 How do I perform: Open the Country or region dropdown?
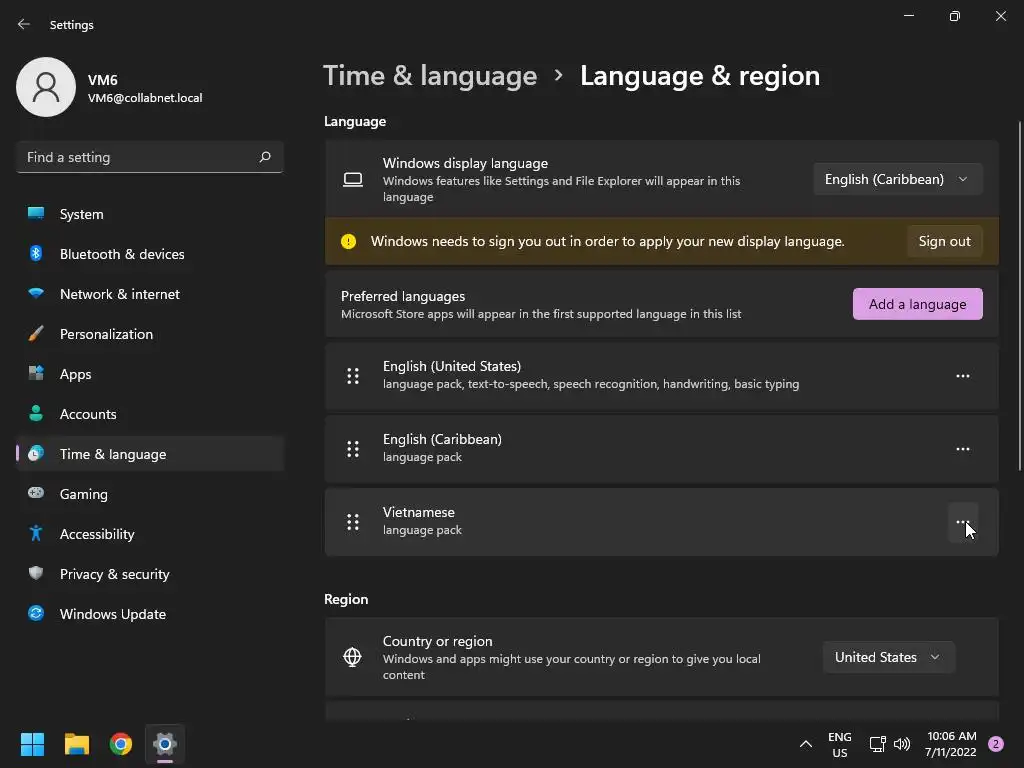pyautogui.click(x=888, y=657)
